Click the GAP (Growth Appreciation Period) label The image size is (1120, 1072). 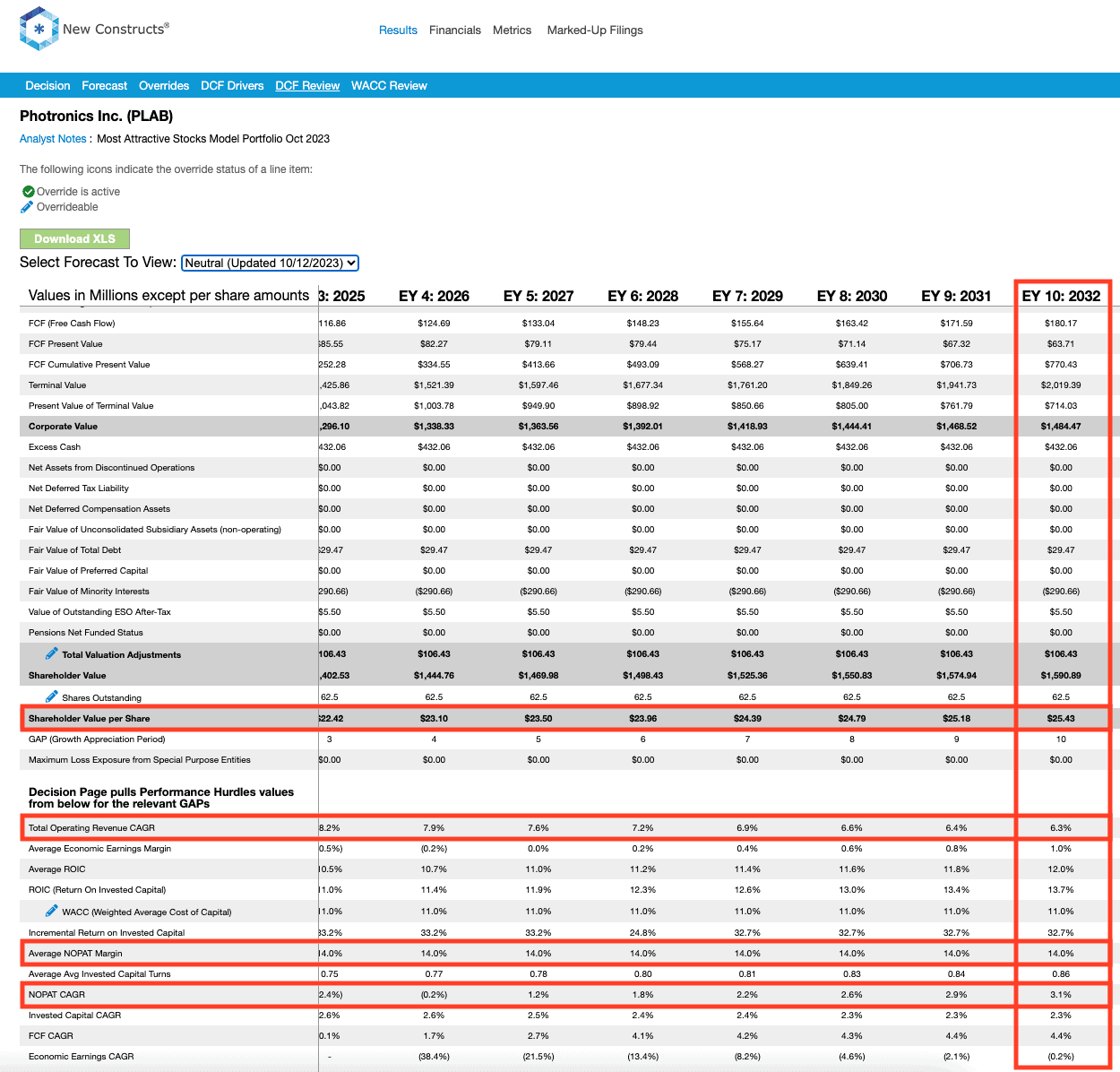tap(97, 739)
